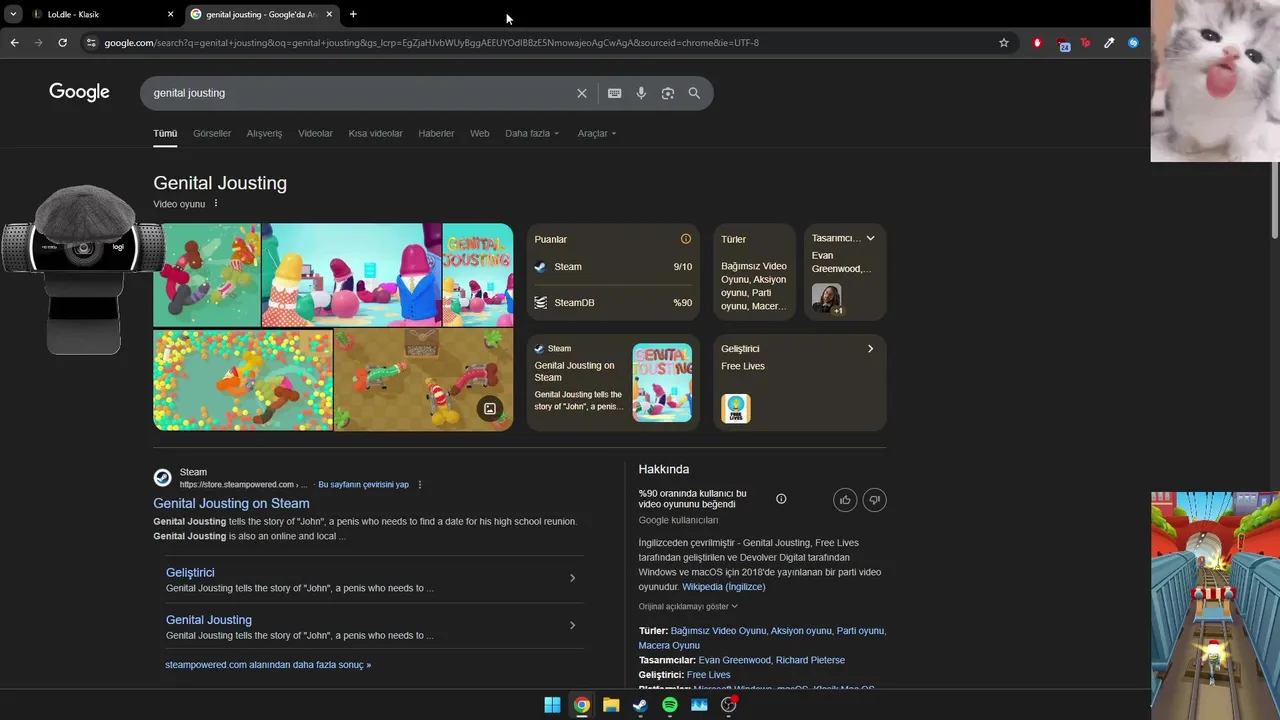1280x720 pixels.
Task: Open File Explorer from the taskbar
Action: point(611,705)
